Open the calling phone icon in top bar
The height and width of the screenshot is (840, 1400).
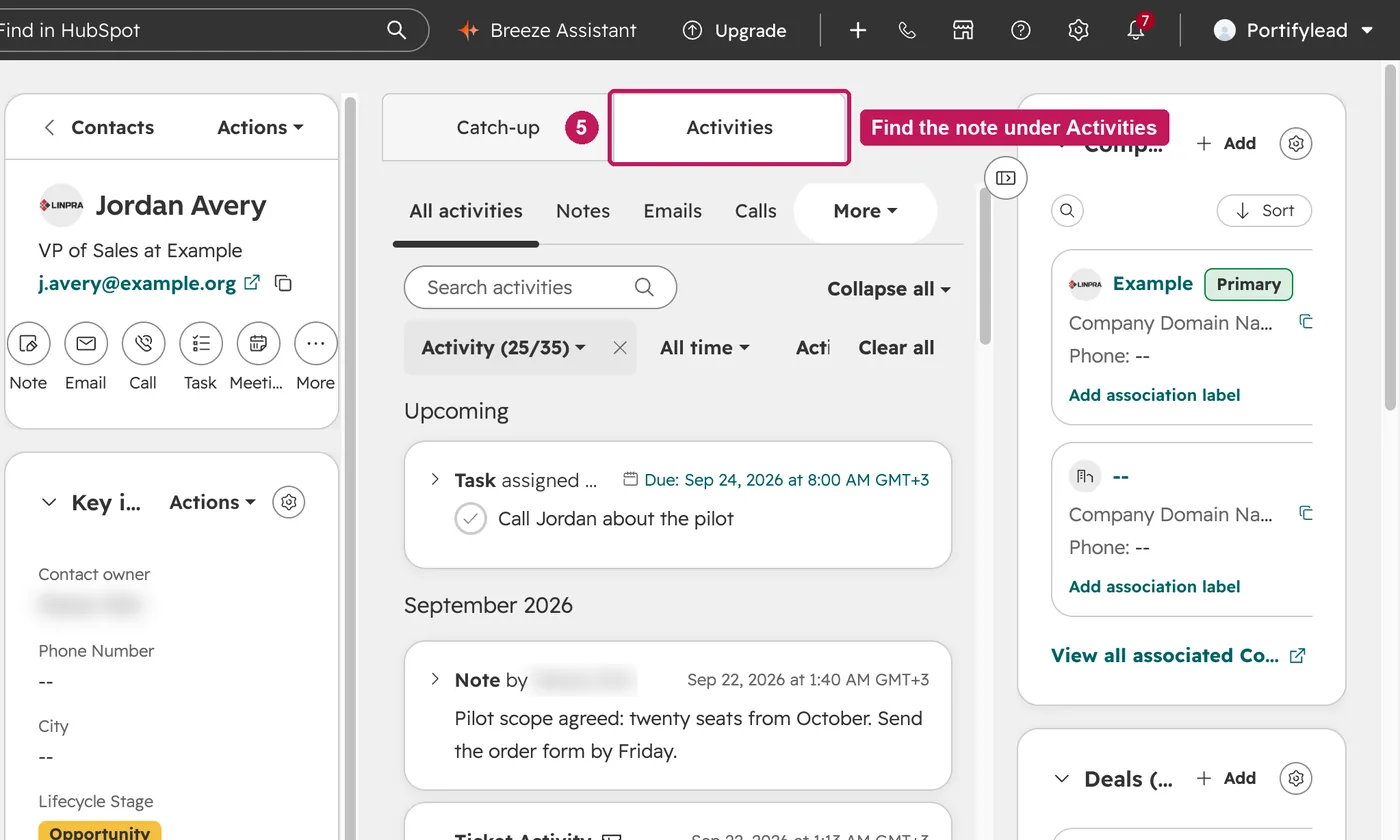pyautogui.click(x=907, y=30)
